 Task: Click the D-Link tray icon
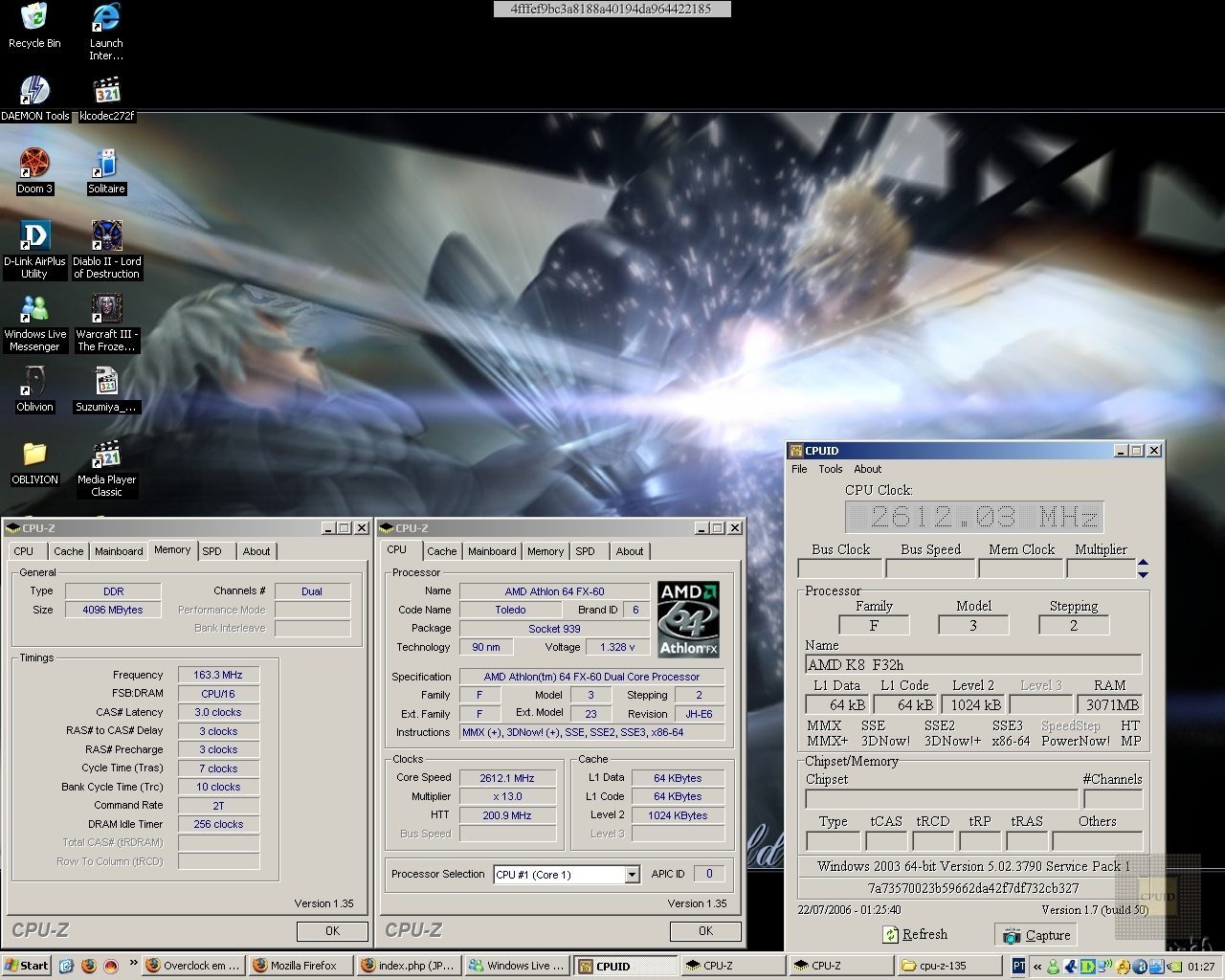coord(1087,967)
